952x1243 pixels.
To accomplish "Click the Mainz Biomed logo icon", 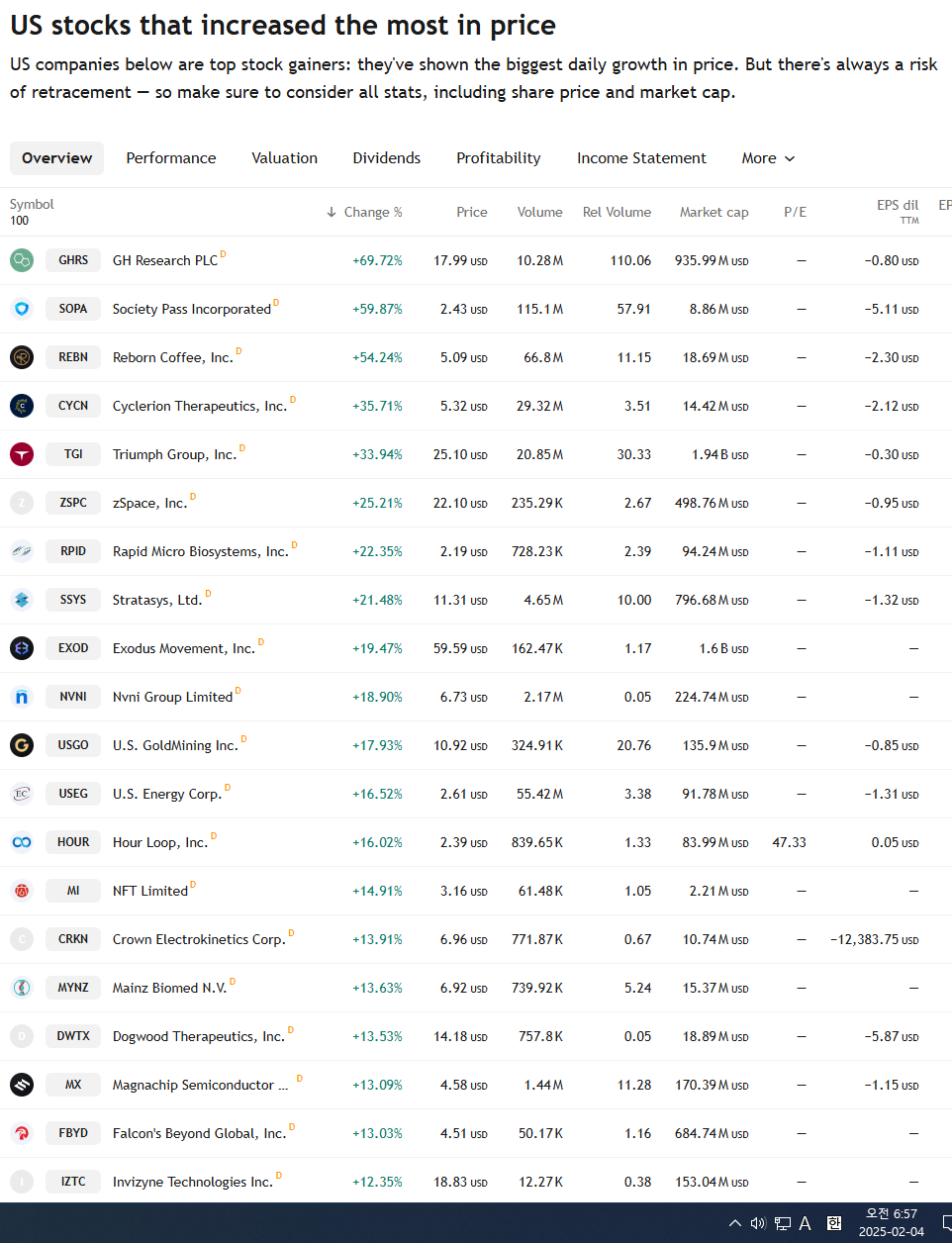I will pos(22,988).
